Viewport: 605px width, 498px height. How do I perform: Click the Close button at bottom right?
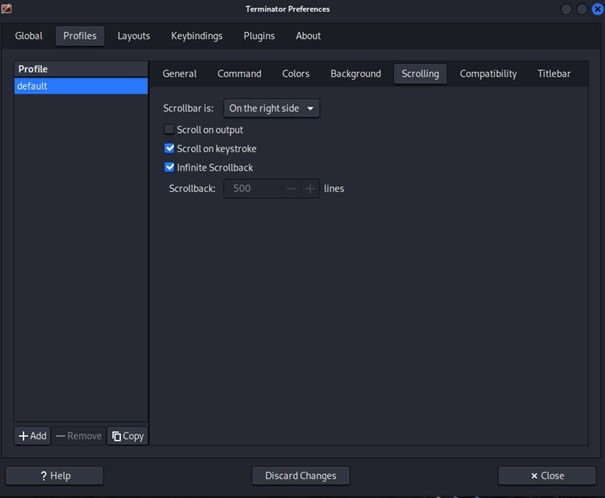[x=547, y=476]
